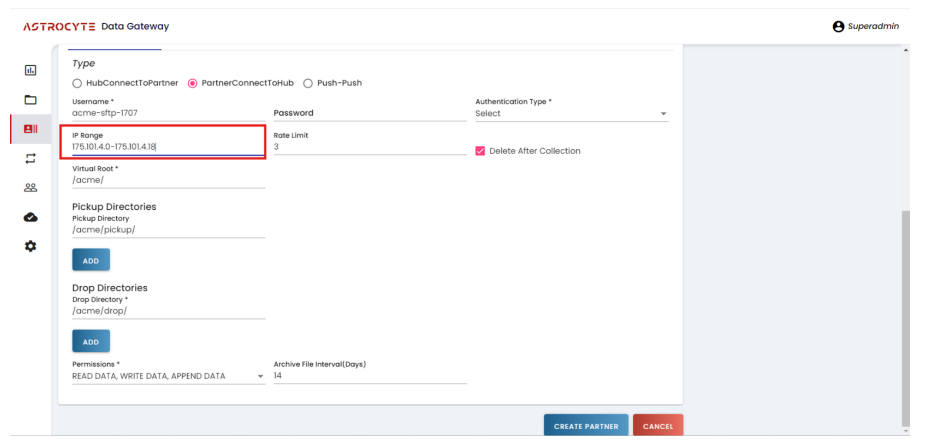Open the transfers arrows icon in sidebar
930x447 pixels.
tap(30, 158)
